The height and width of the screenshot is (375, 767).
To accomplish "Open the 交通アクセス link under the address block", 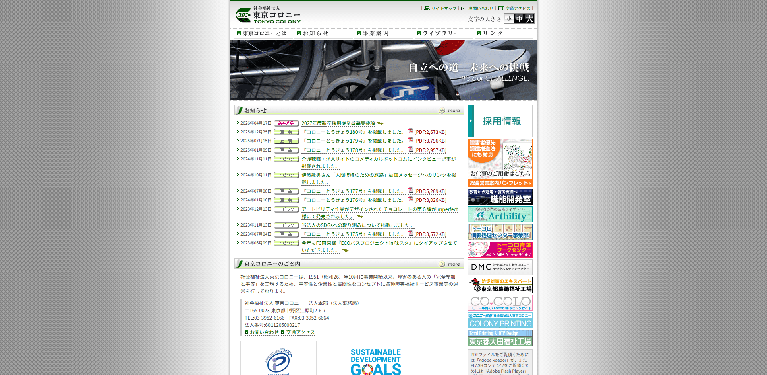I will 297,332.
